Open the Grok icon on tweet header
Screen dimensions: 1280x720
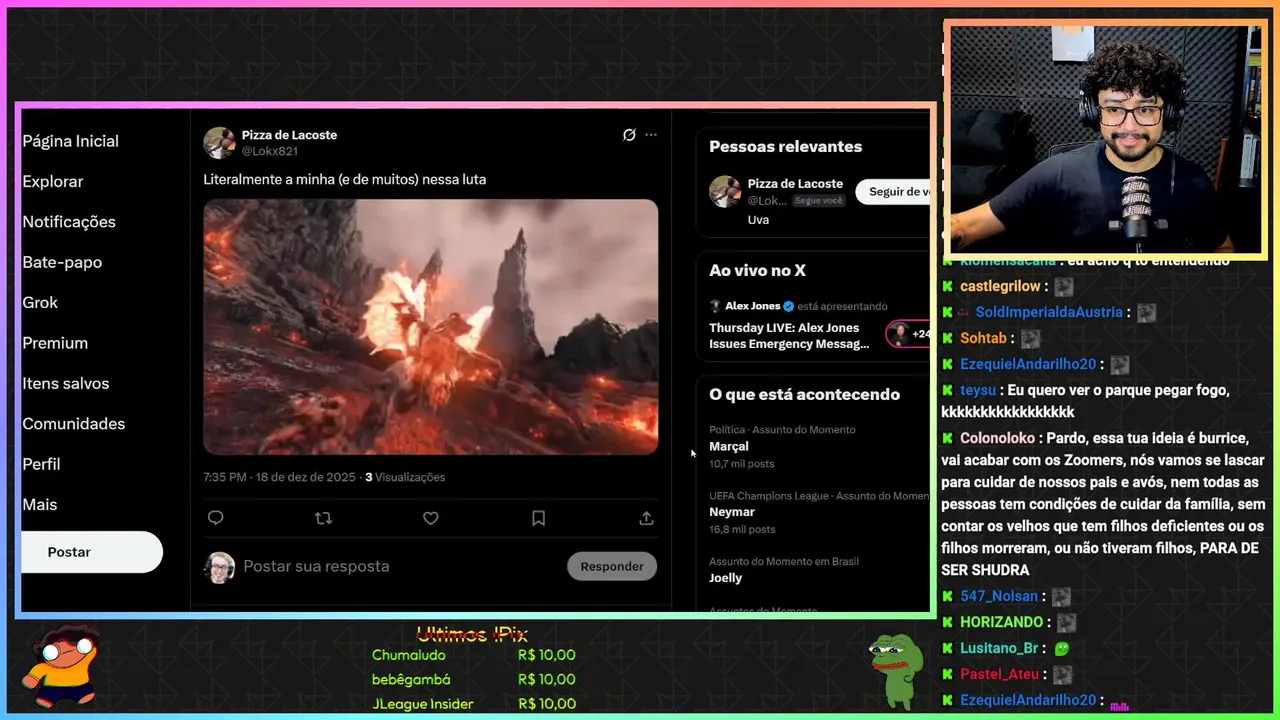click(629, 135)
